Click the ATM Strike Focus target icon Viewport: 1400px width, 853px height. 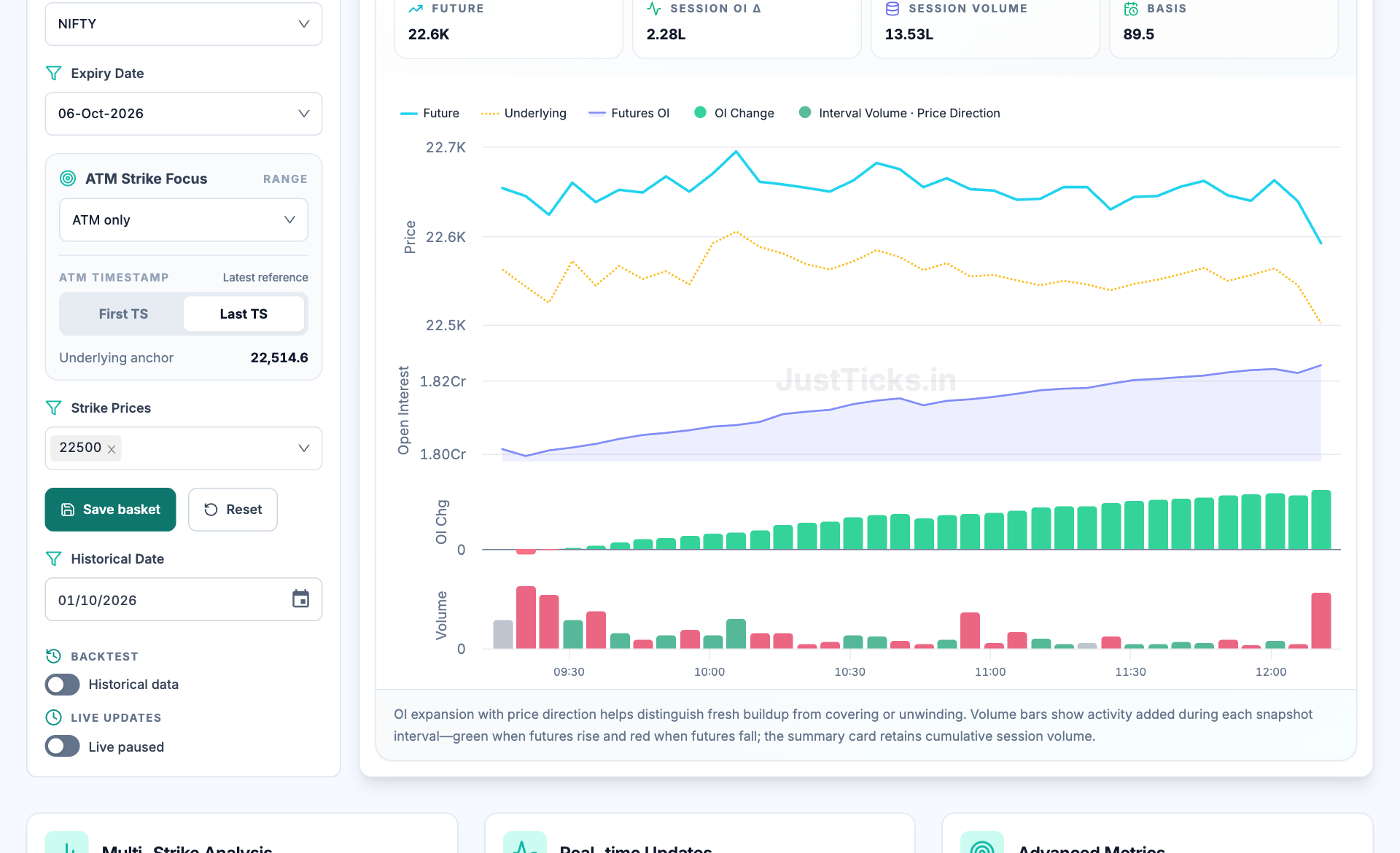pyautogui.click(x=68, y=179)
